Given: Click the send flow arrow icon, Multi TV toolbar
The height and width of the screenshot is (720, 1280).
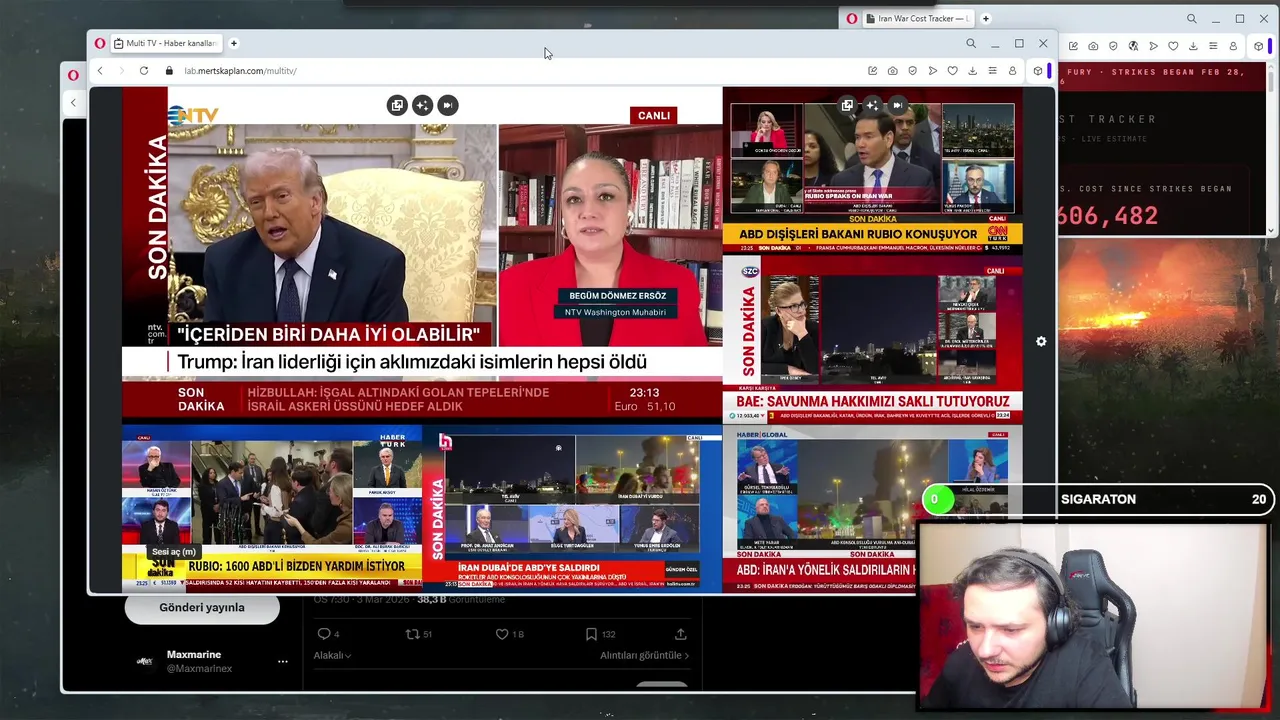Looking at the screenshot, I should click(933, 71).
